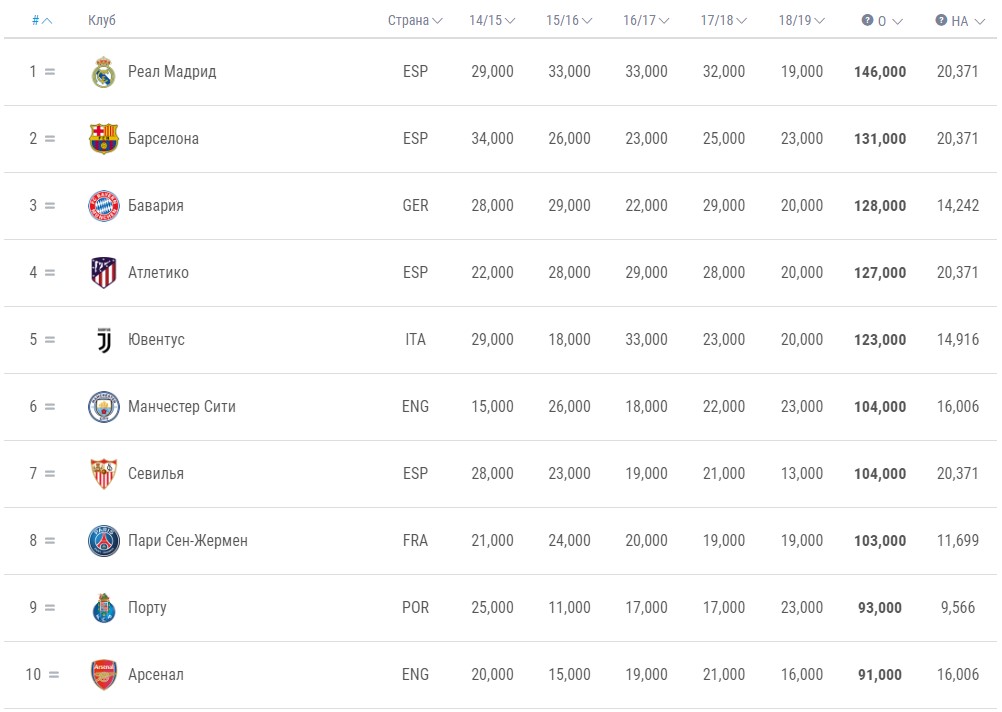
Task: Open the Манчестер Сити club link
Action: tap(181, 406)
